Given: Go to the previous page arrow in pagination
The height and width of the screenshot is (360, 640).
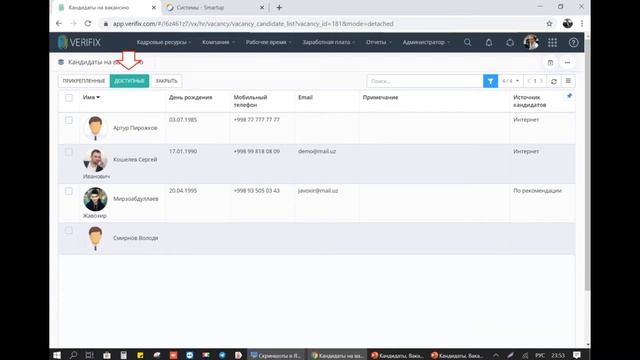Looking at the screenshot, I should pos(529,81).
